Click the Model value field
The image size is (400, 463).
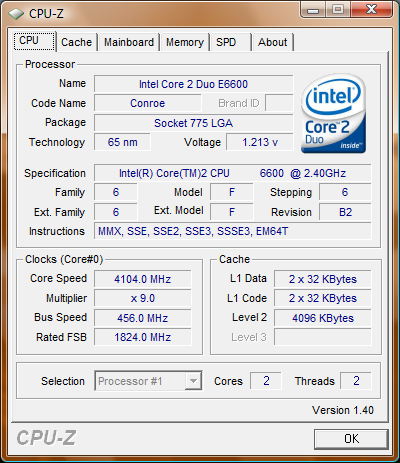pyautogui.click(x=232, y=192)
